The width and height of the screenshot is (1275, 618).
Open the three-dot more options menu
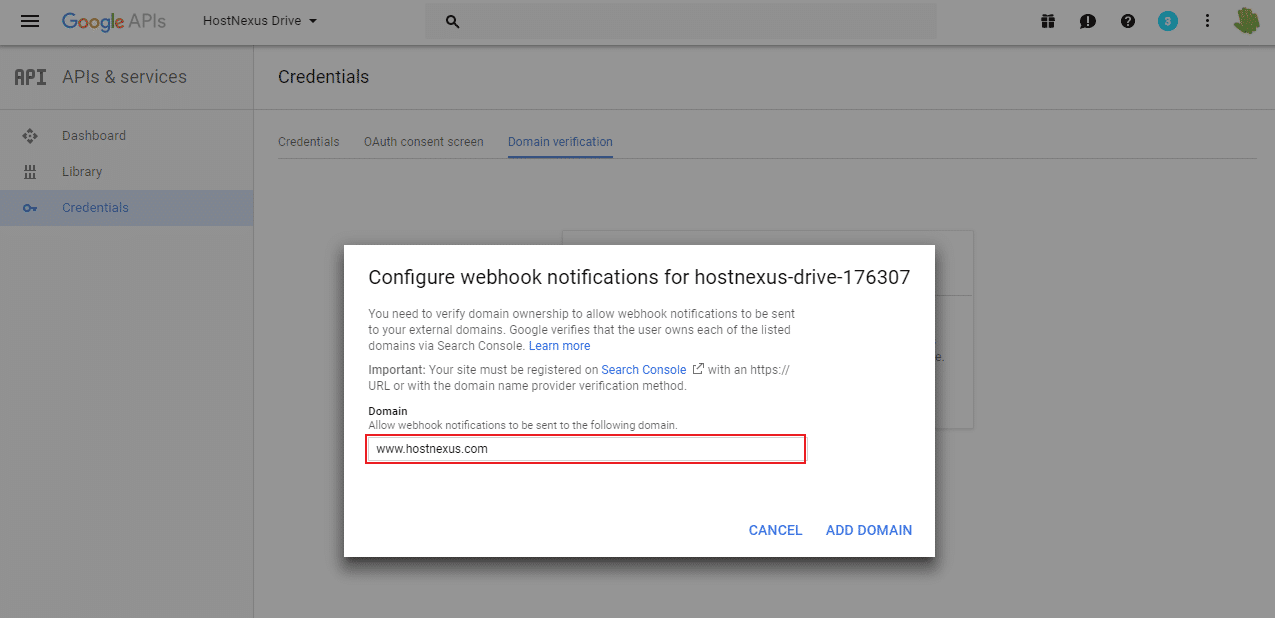[x=1207, y=21]
